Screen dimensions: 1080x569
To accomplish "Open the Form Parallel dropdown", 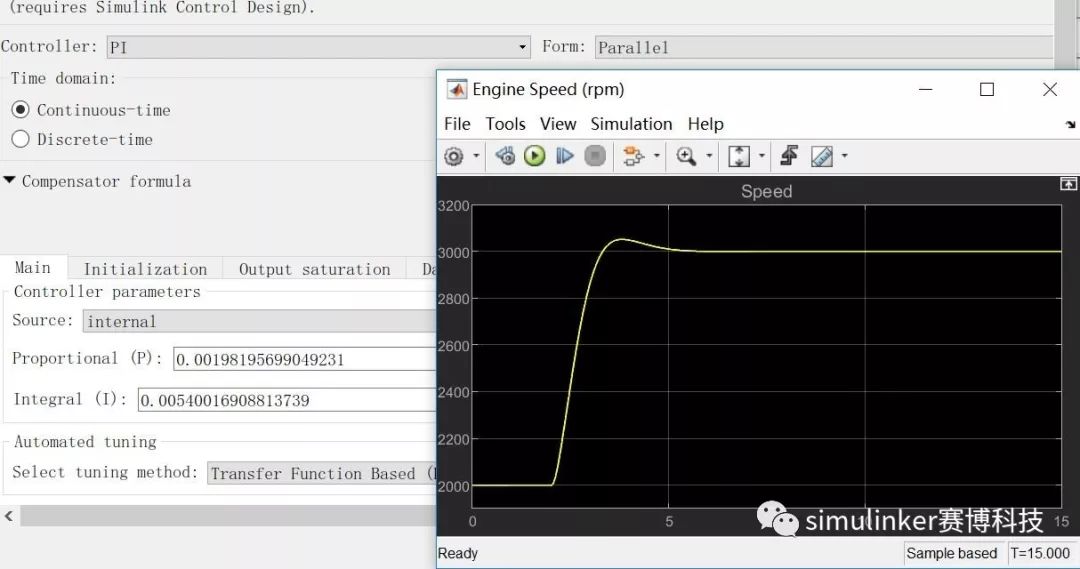I will (x=824, y=47).
